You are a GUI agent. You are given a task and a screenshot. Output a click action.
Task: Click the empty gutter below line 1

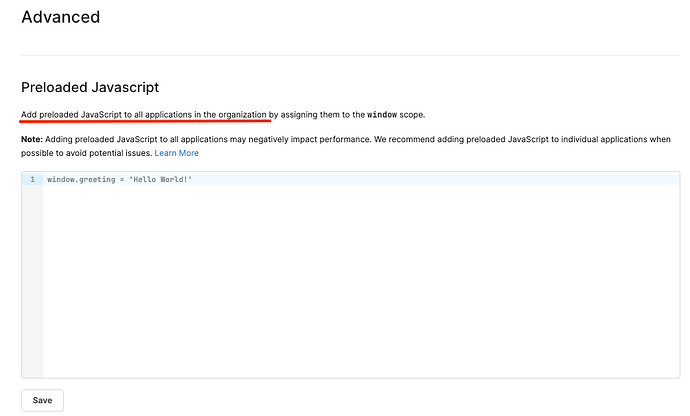(32, 280)
